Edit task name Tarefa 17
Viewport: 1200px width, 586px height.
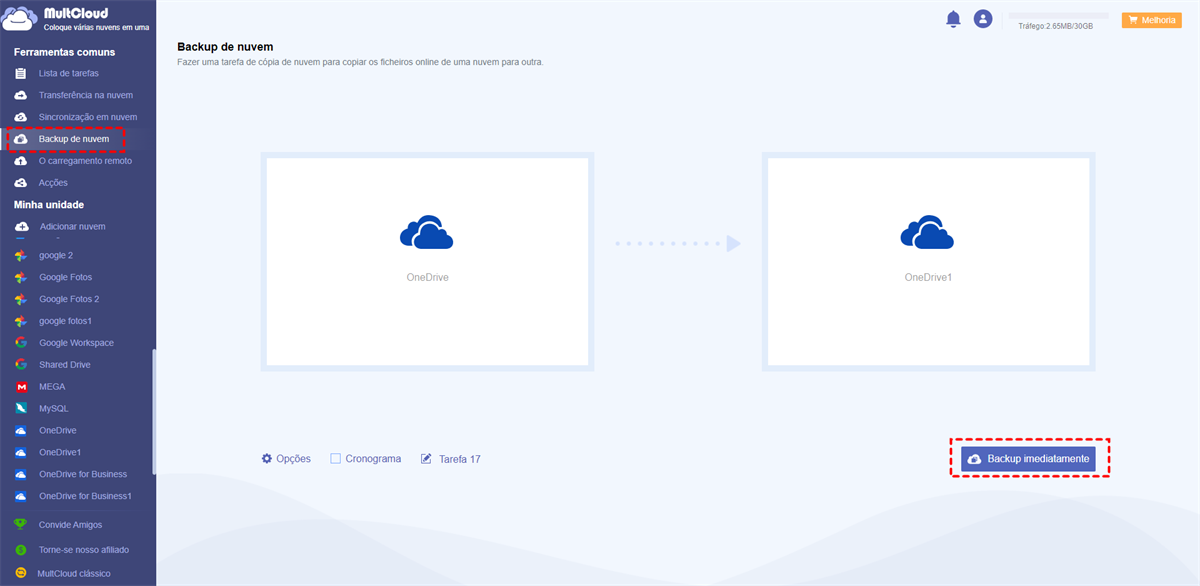(x=459, y=459)
